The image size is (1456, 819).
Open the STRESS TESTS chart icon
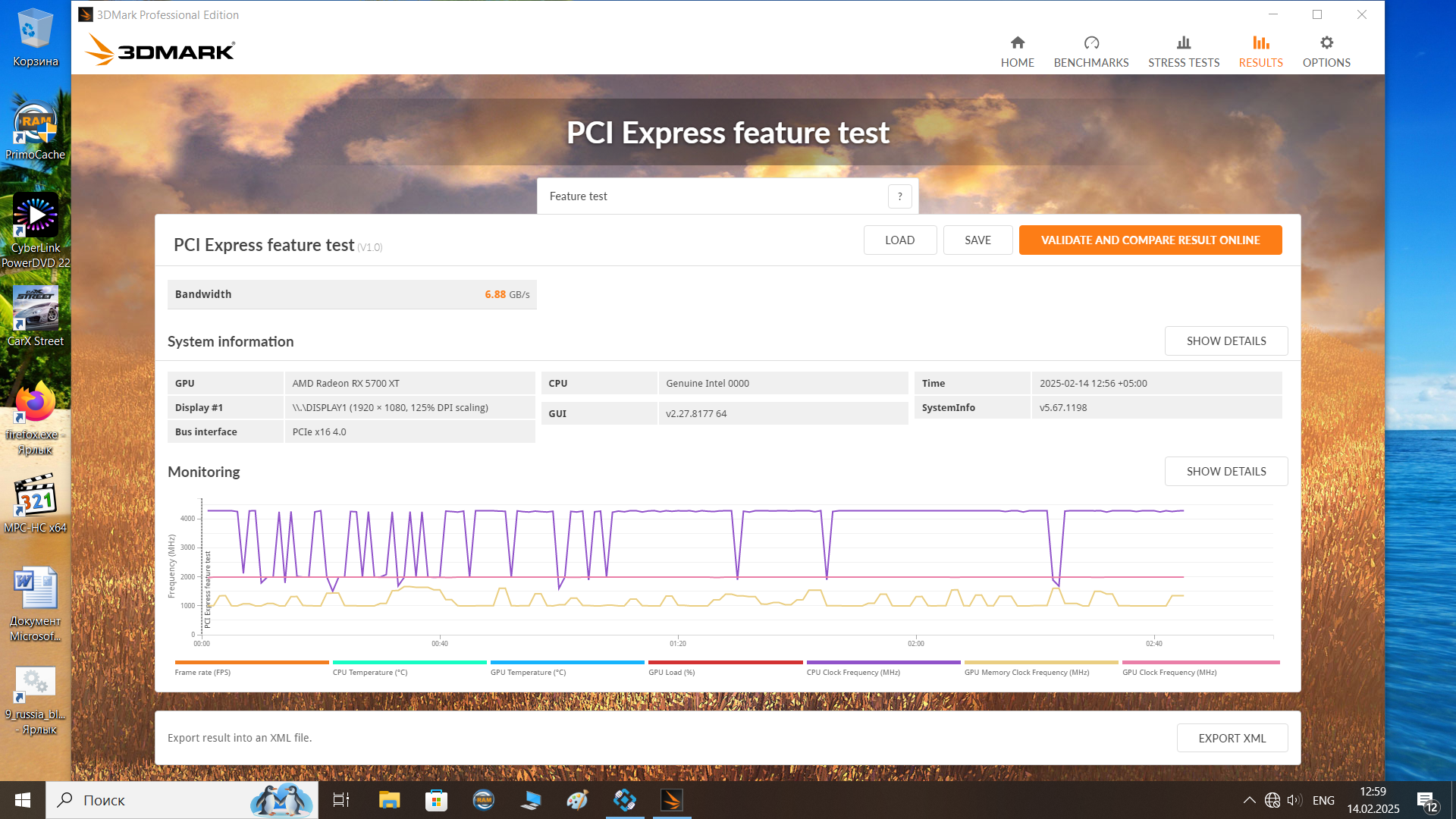[x=1183, y=43]
